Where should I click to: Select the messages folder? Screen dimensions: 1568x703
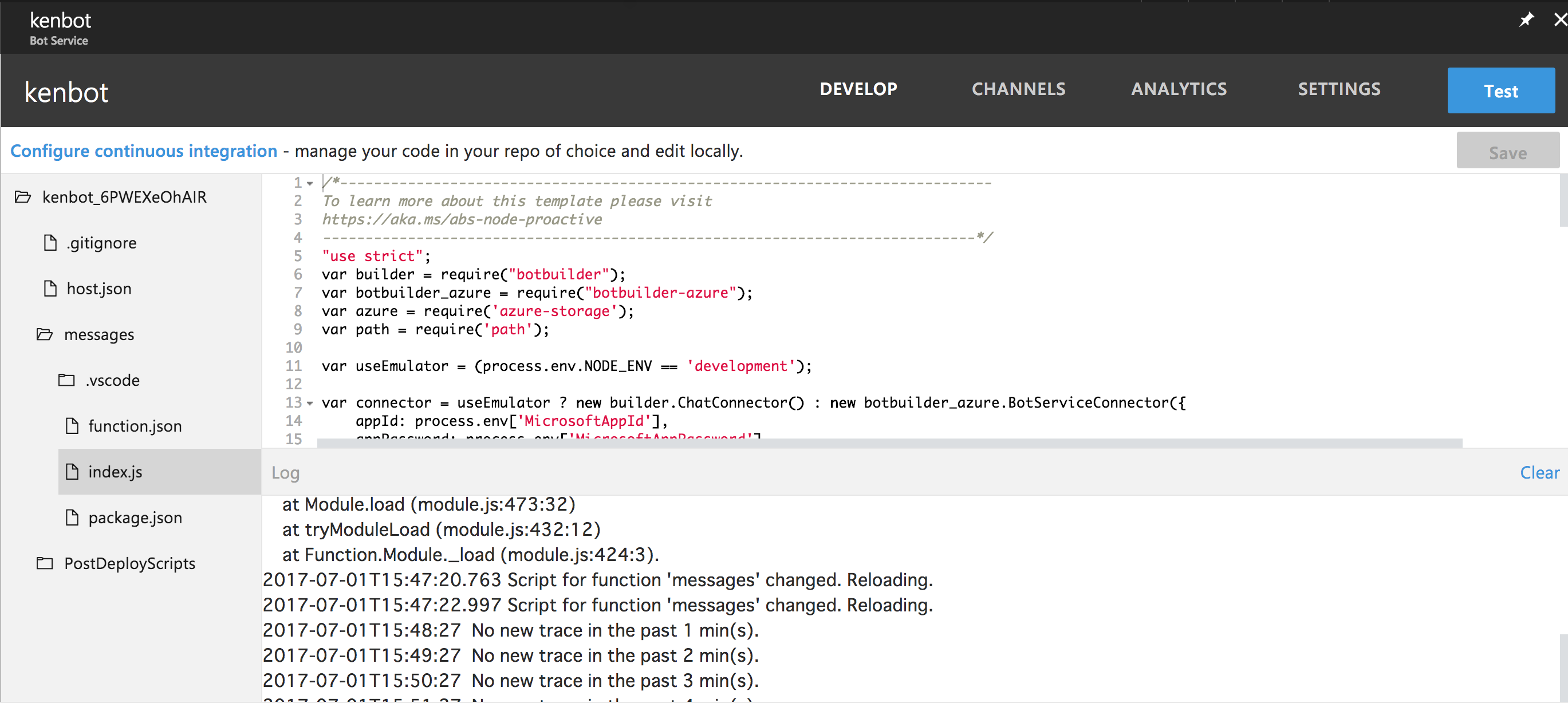click(99, 335)
